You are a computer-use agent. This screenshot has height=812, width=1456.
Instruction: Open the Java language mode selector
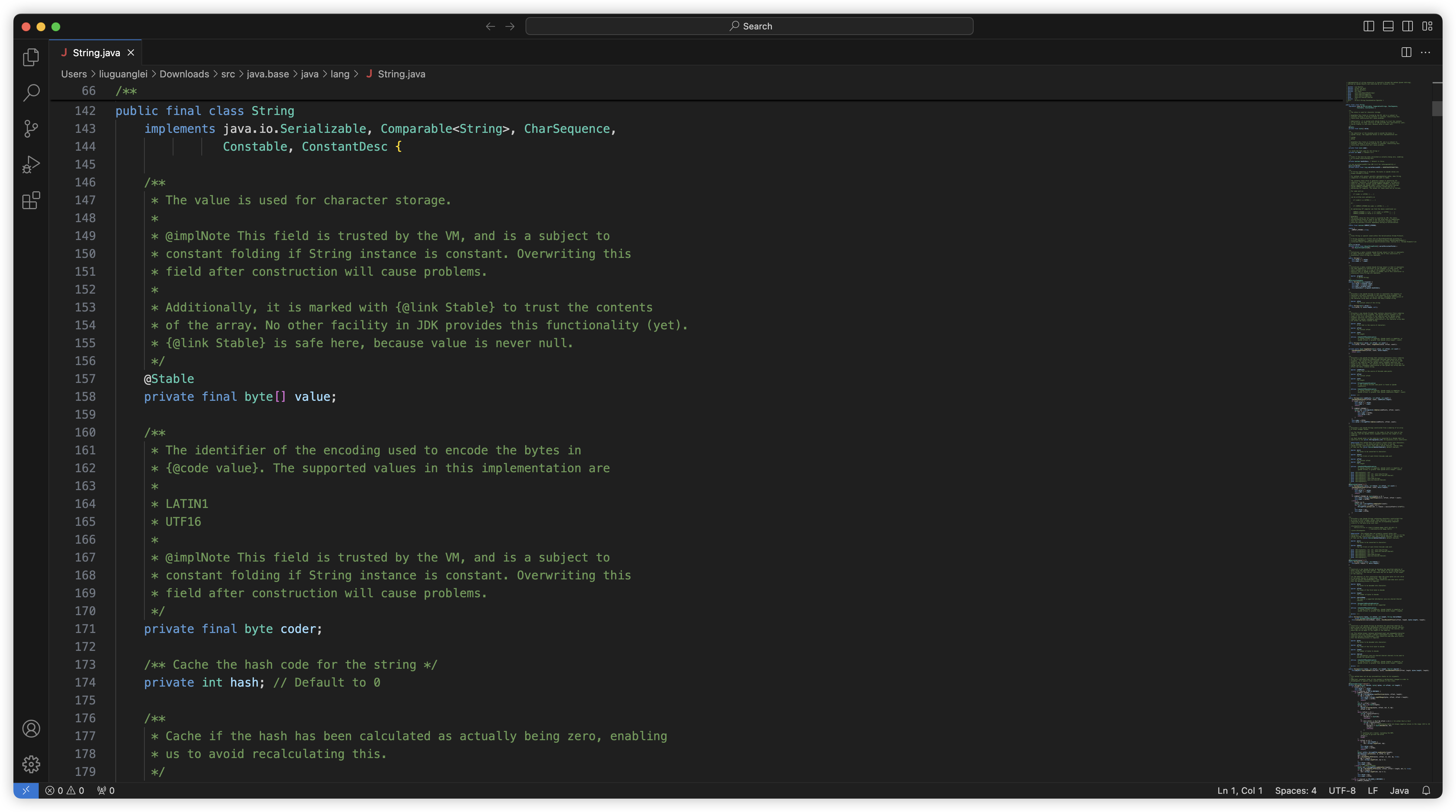coord(1399,790)
